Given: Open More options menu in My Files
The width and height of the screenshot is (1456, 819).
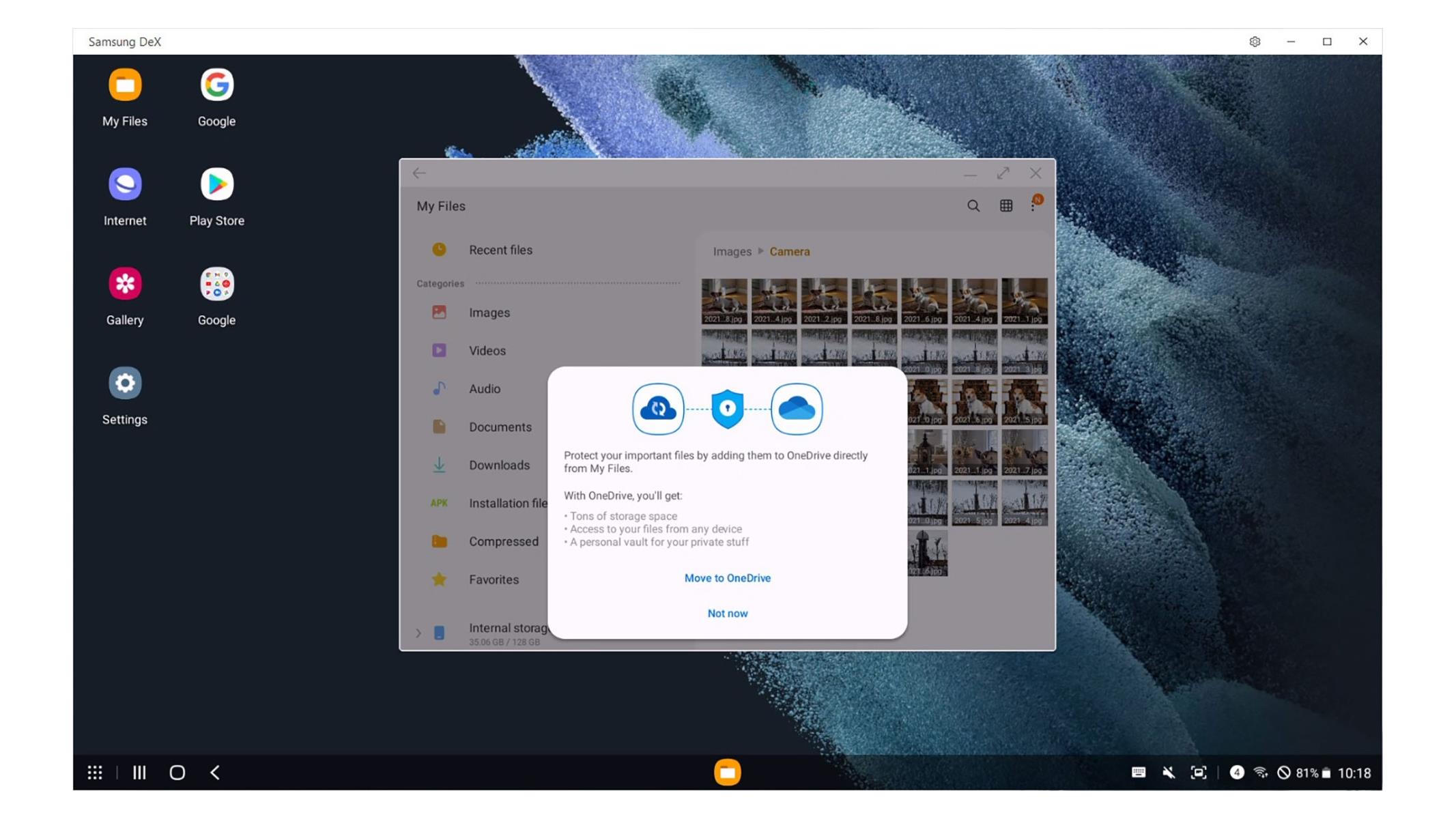Looking at the screenshot, I should click(x=1033, y=205).
